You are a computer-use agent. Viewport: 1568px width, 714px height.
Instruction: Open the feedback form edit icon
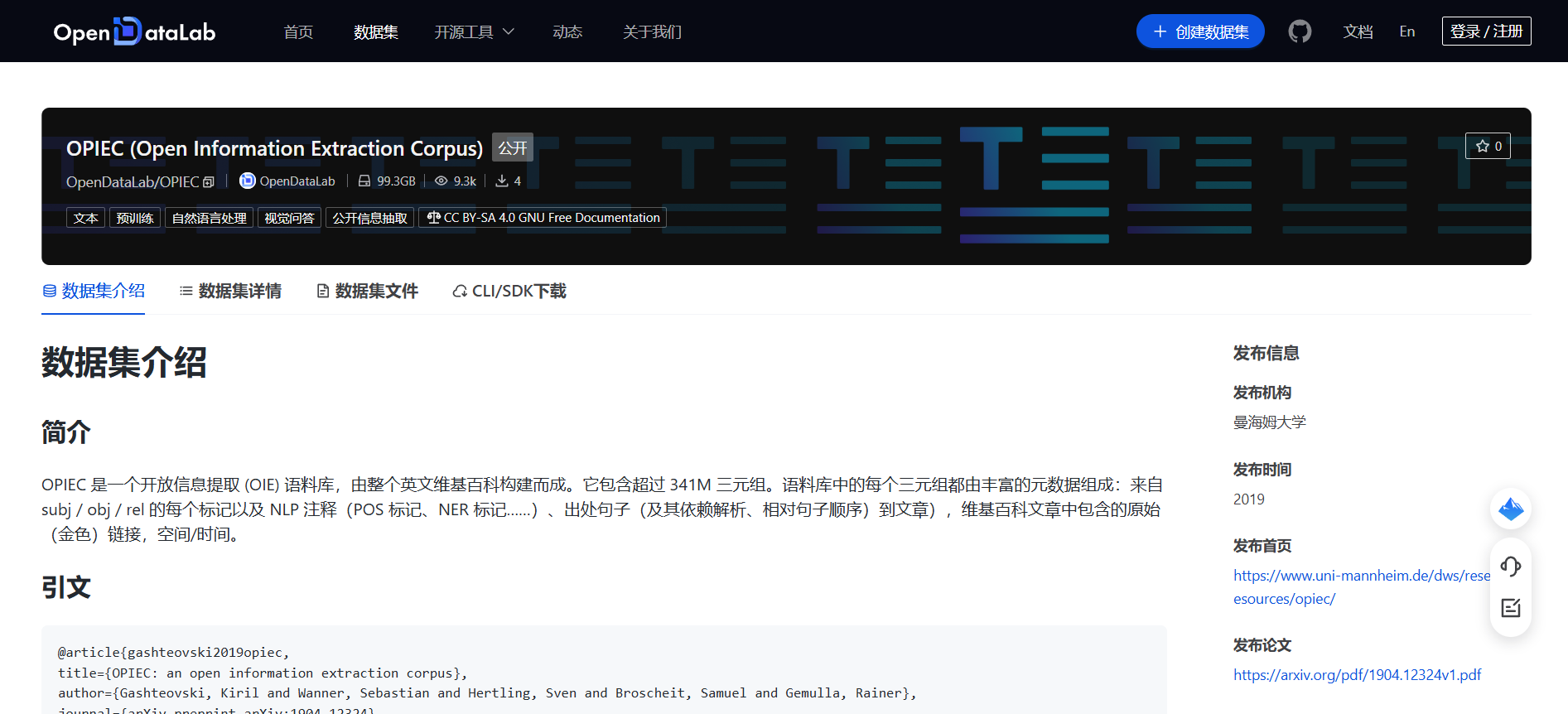point(1510,608)
